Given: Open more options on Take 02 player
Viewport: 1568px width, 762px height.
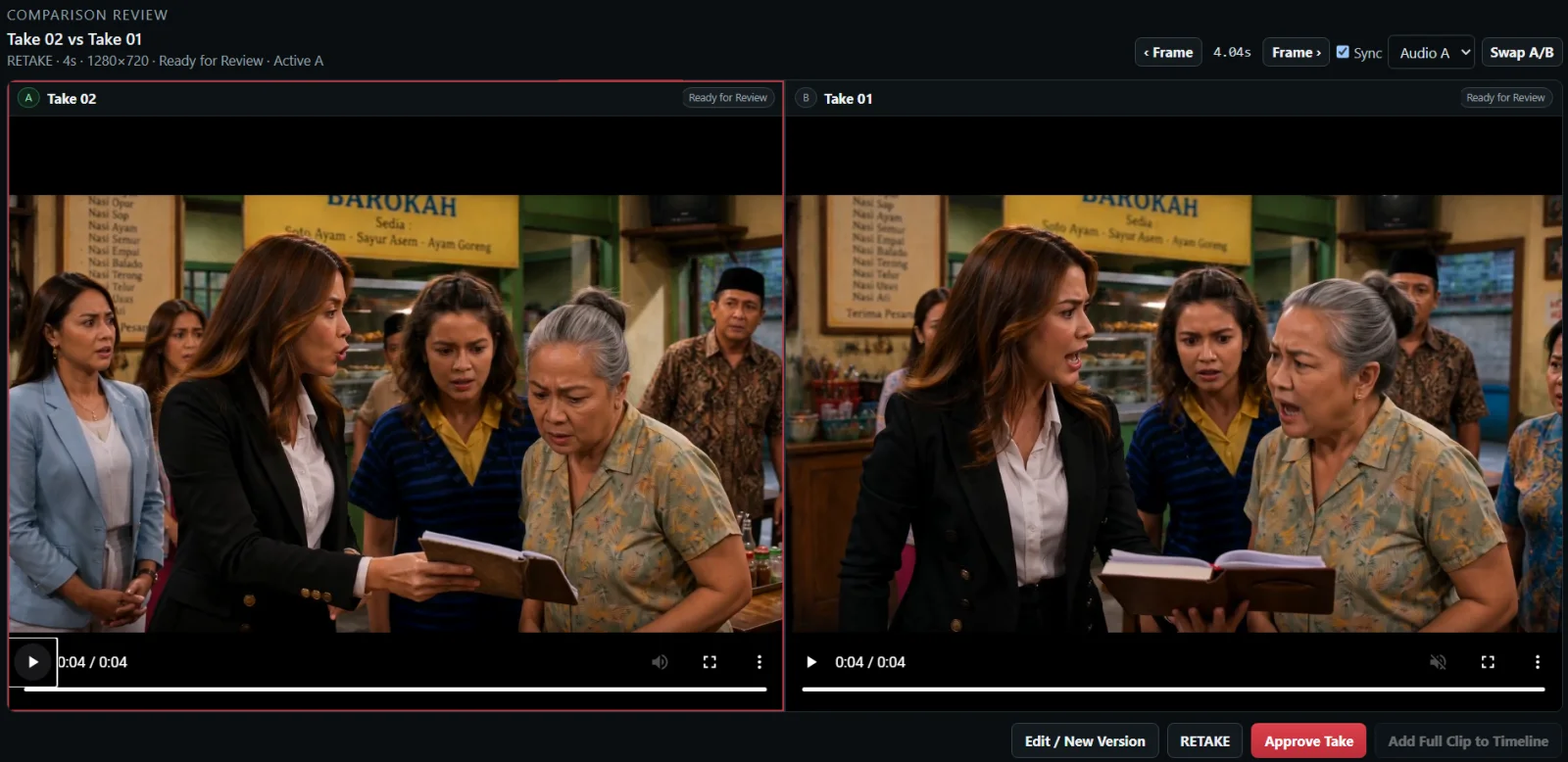Looking at the screenshot, I should (x=759, y=662).
